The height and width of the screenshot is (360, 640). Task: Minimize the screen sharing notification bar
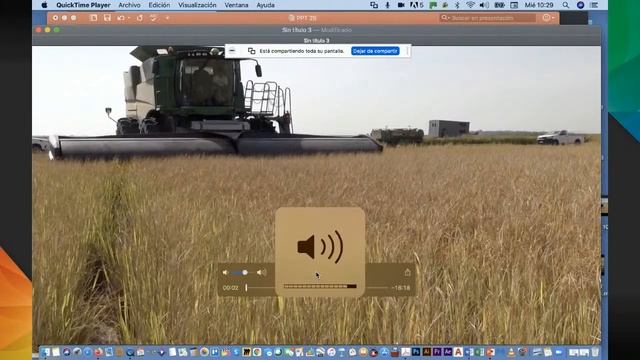pyautogui.click(x=232, y=51)
